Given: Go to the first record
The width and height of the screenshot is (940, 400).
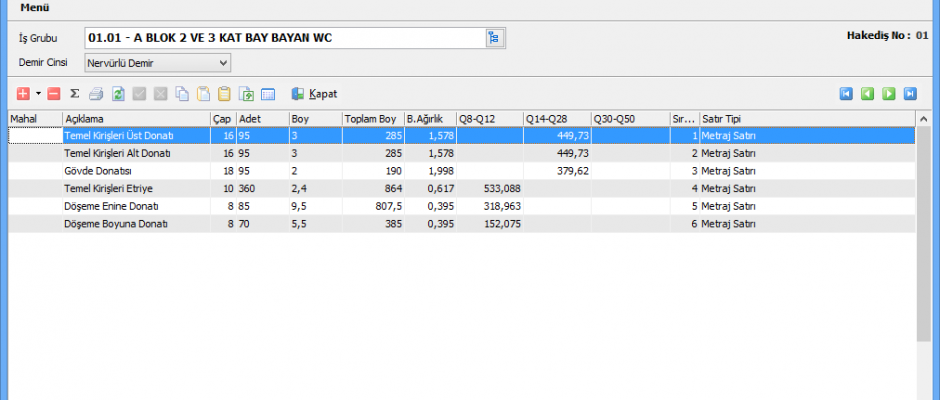Looking at the screenshot, I should coord(846,94).
